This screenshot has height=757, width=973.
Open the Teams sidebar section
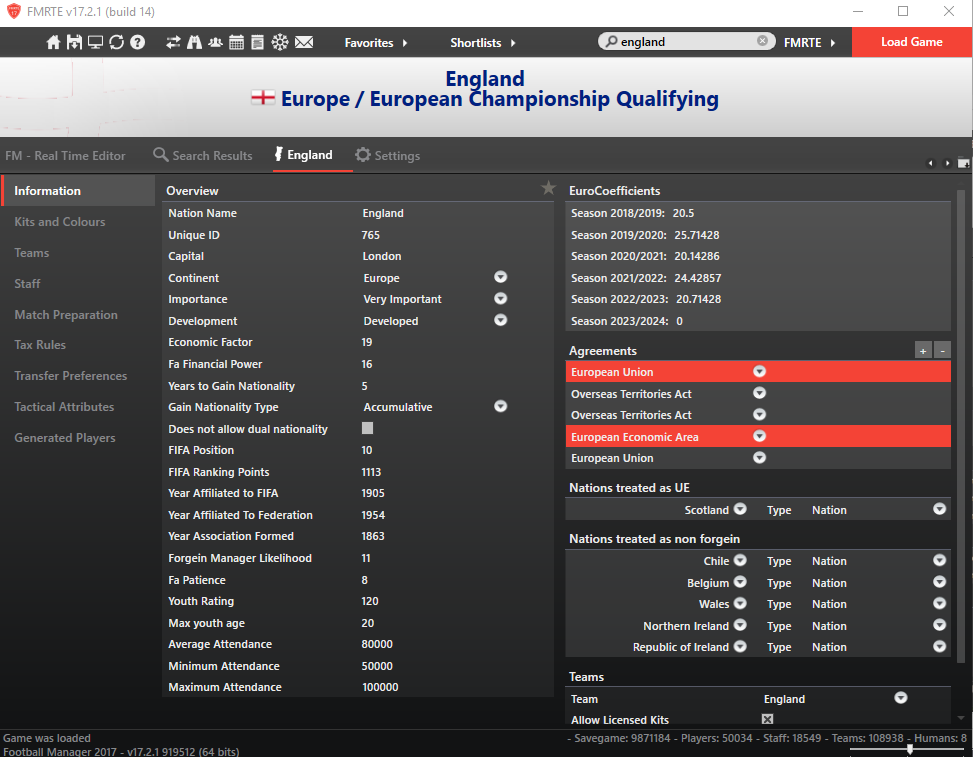tap(32, 253)
